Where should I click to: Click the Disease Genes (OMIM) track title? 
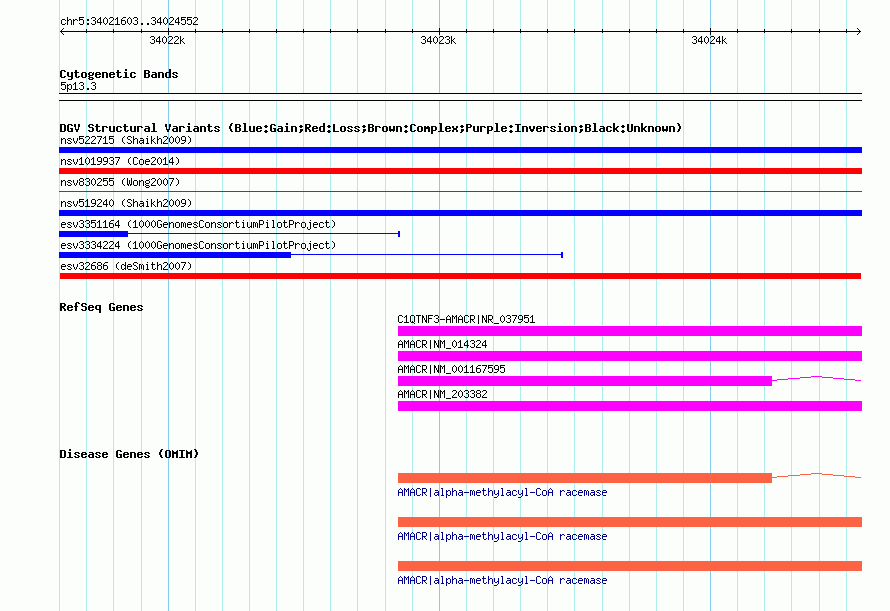tap(129, 454)
